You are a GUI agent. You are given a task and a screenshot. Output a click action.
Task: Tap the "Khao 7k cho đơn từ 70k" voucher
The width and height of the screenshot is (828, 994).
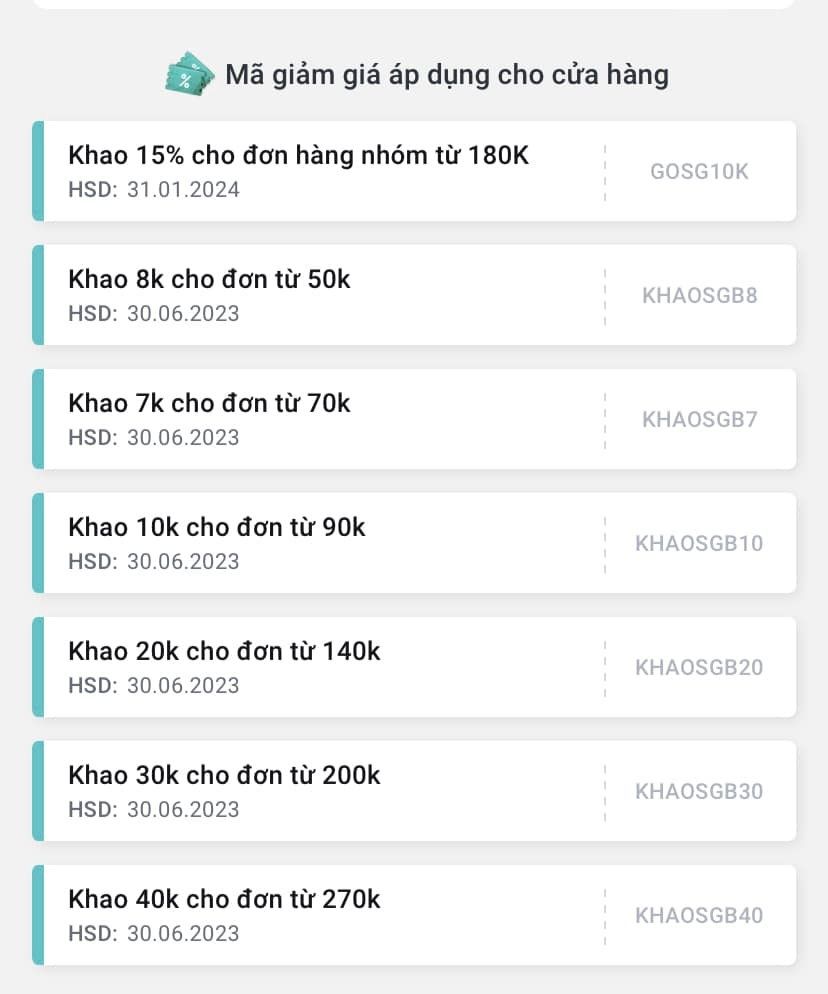click(x=209, y=404)
